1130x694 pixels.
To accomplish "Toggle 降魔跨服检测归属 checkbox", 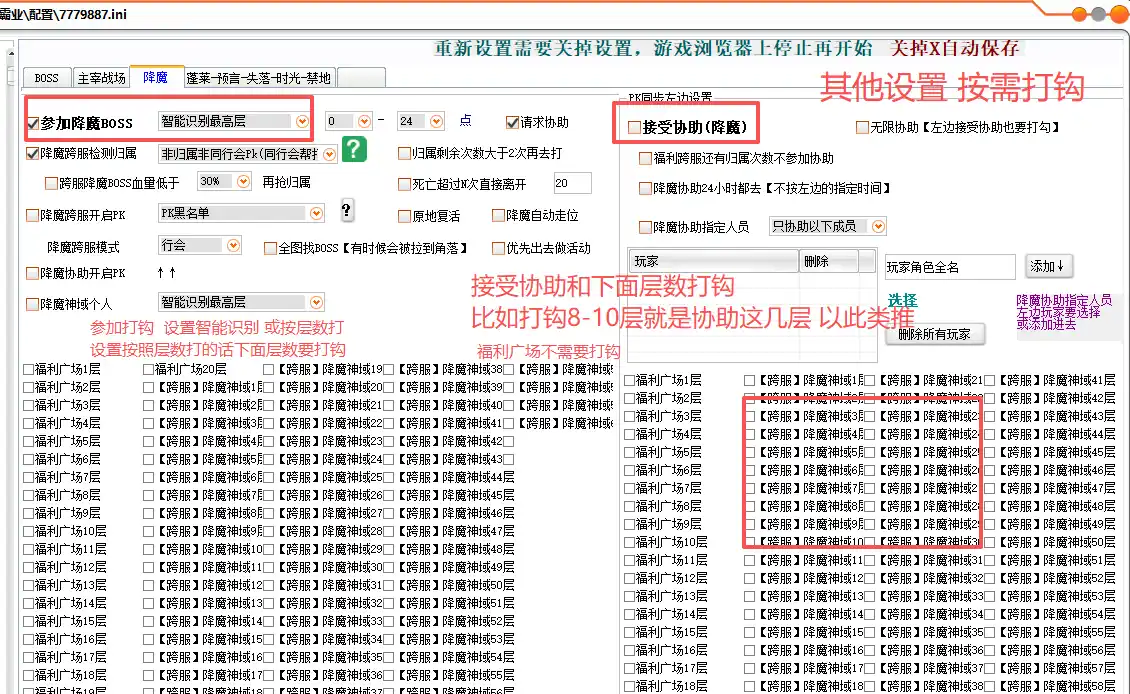I will click(x=32, y=154).
